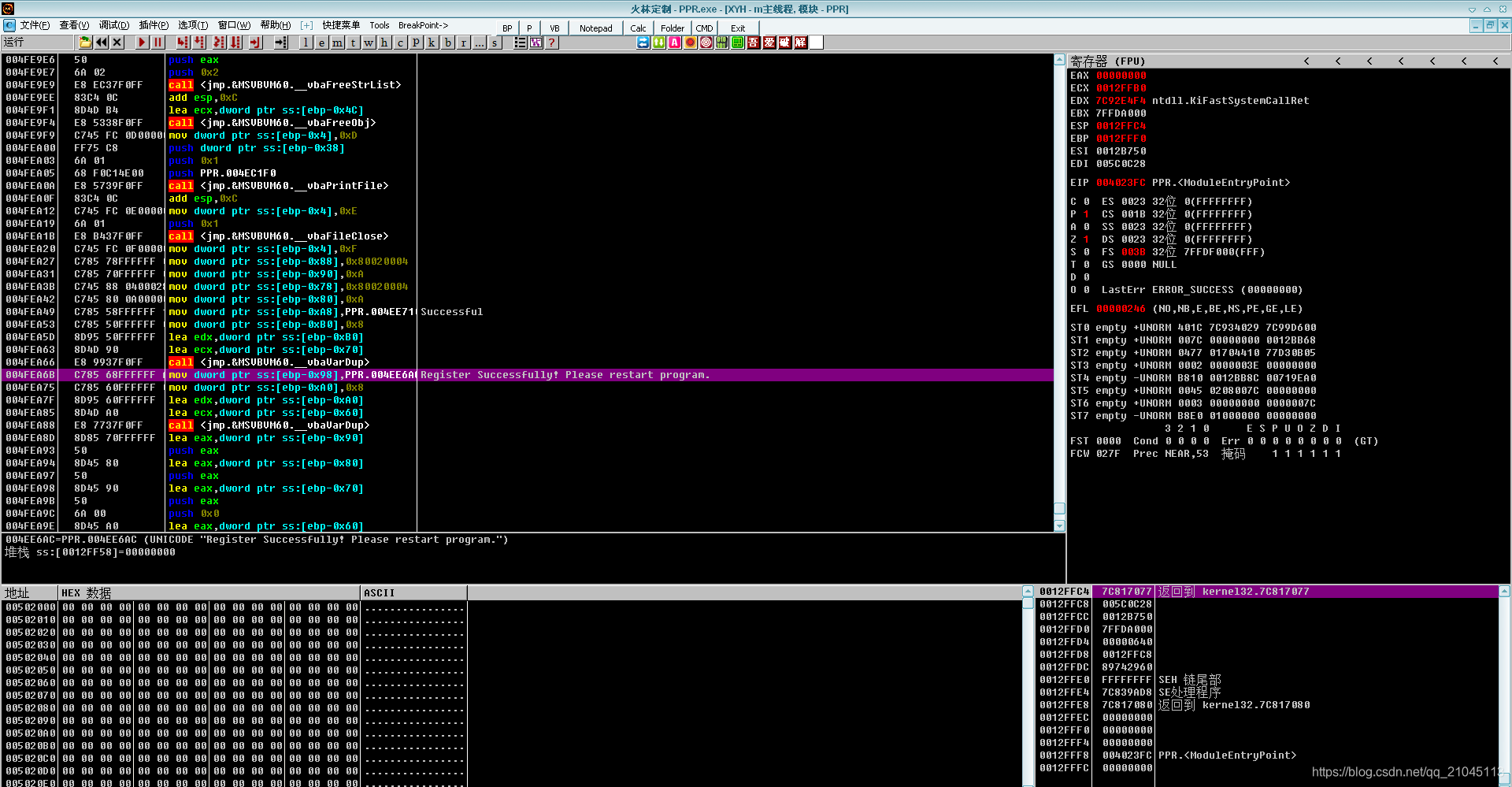The width and height of the screenshot is (1512, 787).
Task: Open the Memory map 'm' button
Action: tap(337, 43)
